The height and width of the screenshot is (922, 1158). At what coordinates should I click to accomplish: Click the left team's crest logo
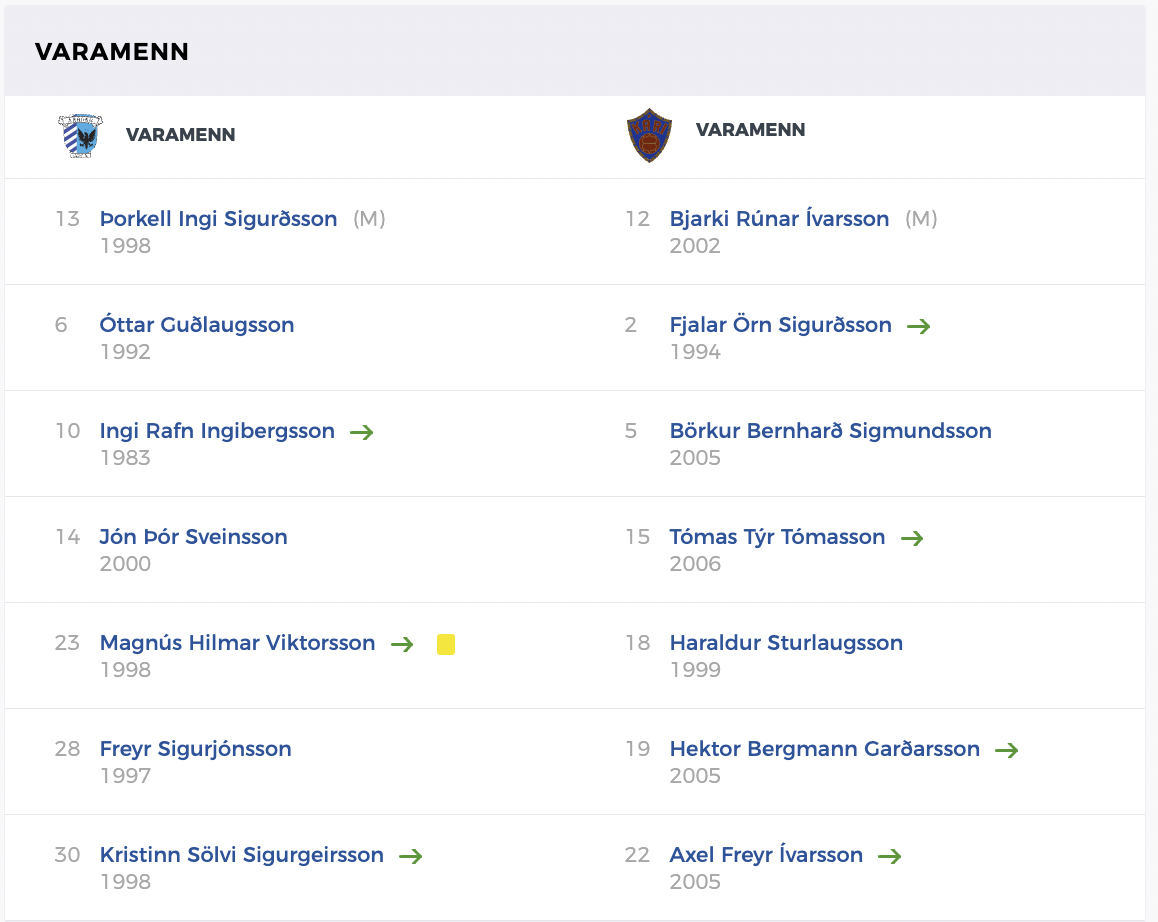pyautogui.click(x=79, y=135)
